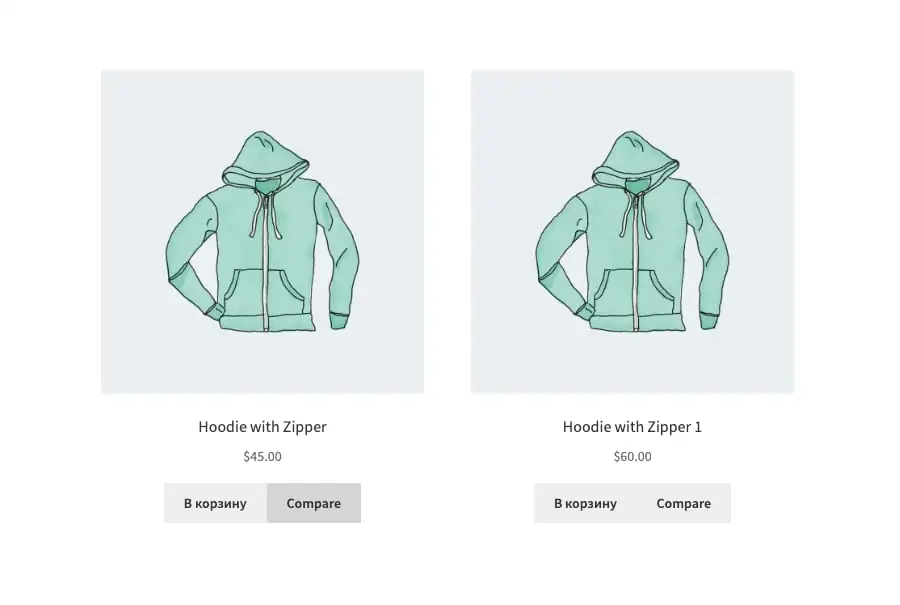Viewport: 900px width, 605px height.
Task: Click the Hoodie with Zipper product image
Action: point(263,232)
